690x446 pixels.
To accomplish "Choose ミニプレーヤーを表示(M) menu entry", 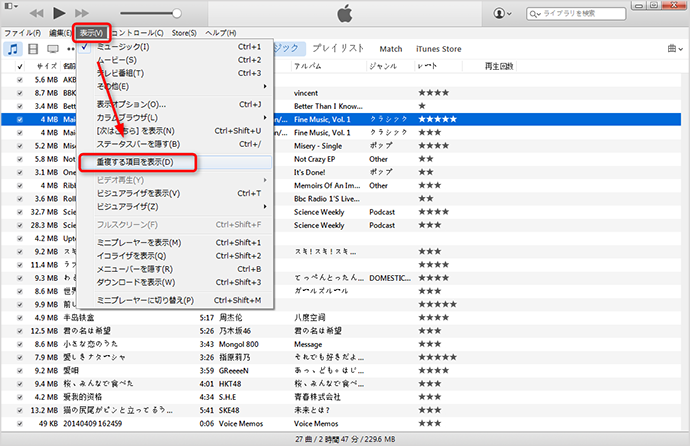I will click(175, 242).
